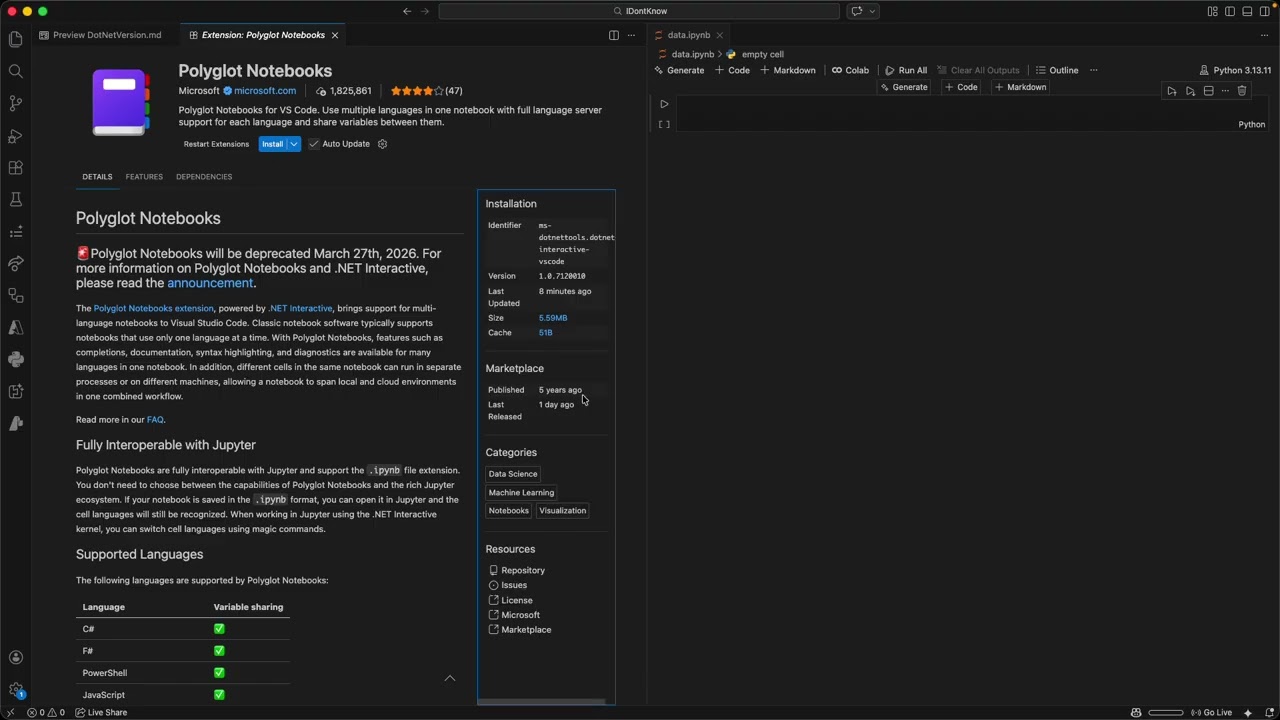This screenshot has height=720, width=1280.
Task: Toggle primary side bar layout button
Action: tap(1230, 11)
